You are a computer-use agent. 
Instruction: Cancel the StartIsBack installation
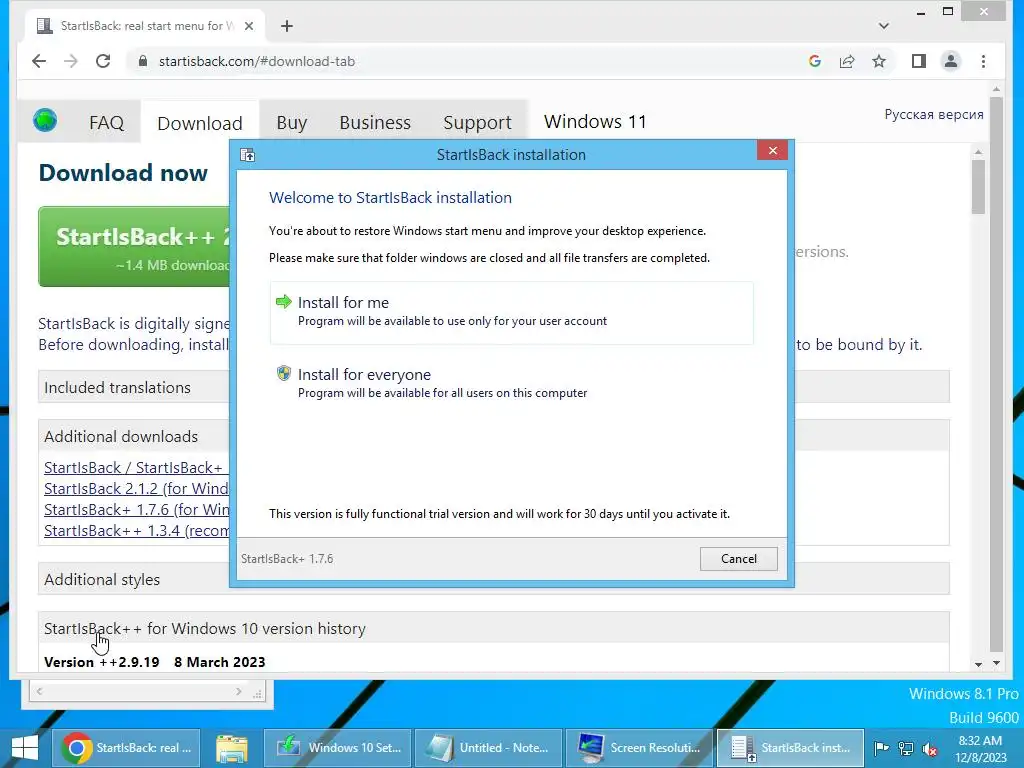tap(739, 558)
